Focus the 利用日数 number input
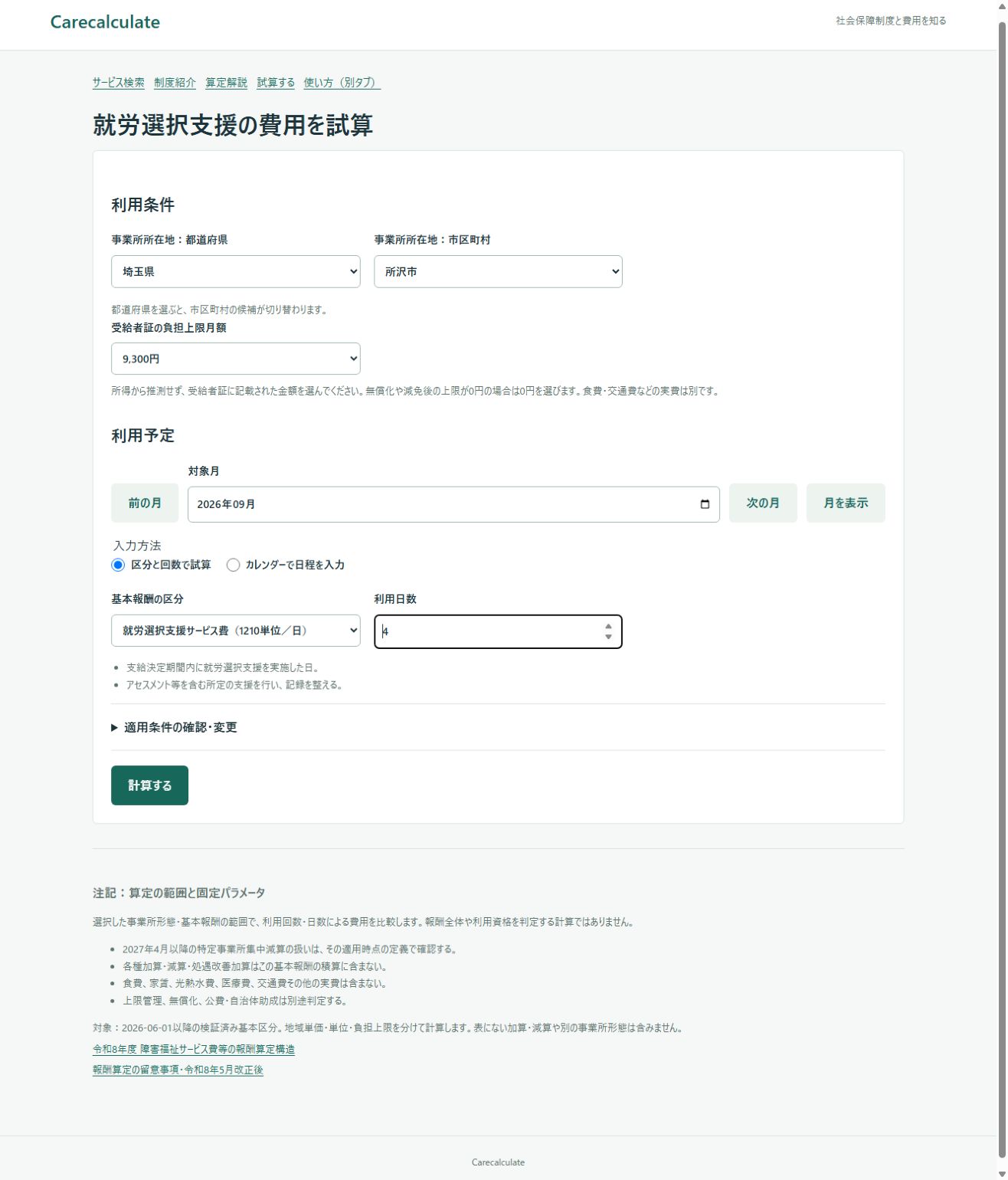 [x=498, y=631]
